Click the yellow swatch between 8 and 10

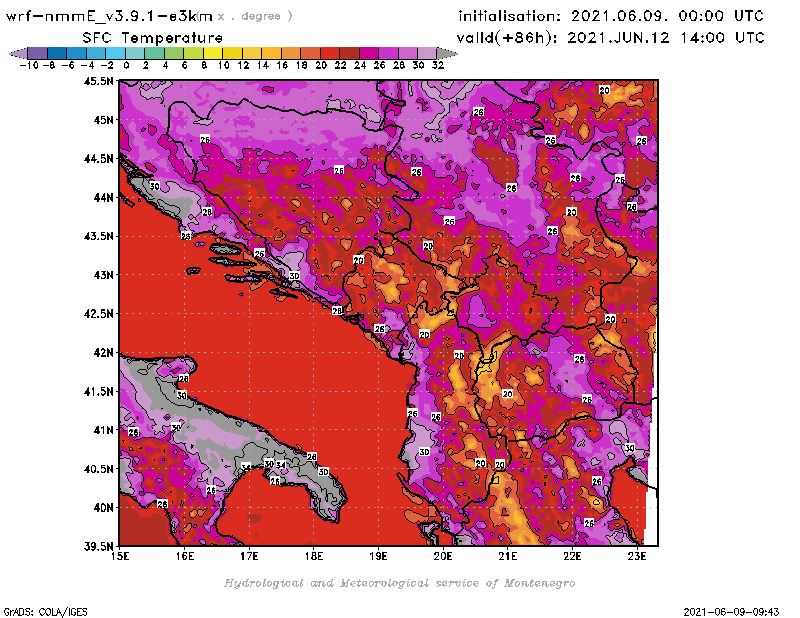213,53
